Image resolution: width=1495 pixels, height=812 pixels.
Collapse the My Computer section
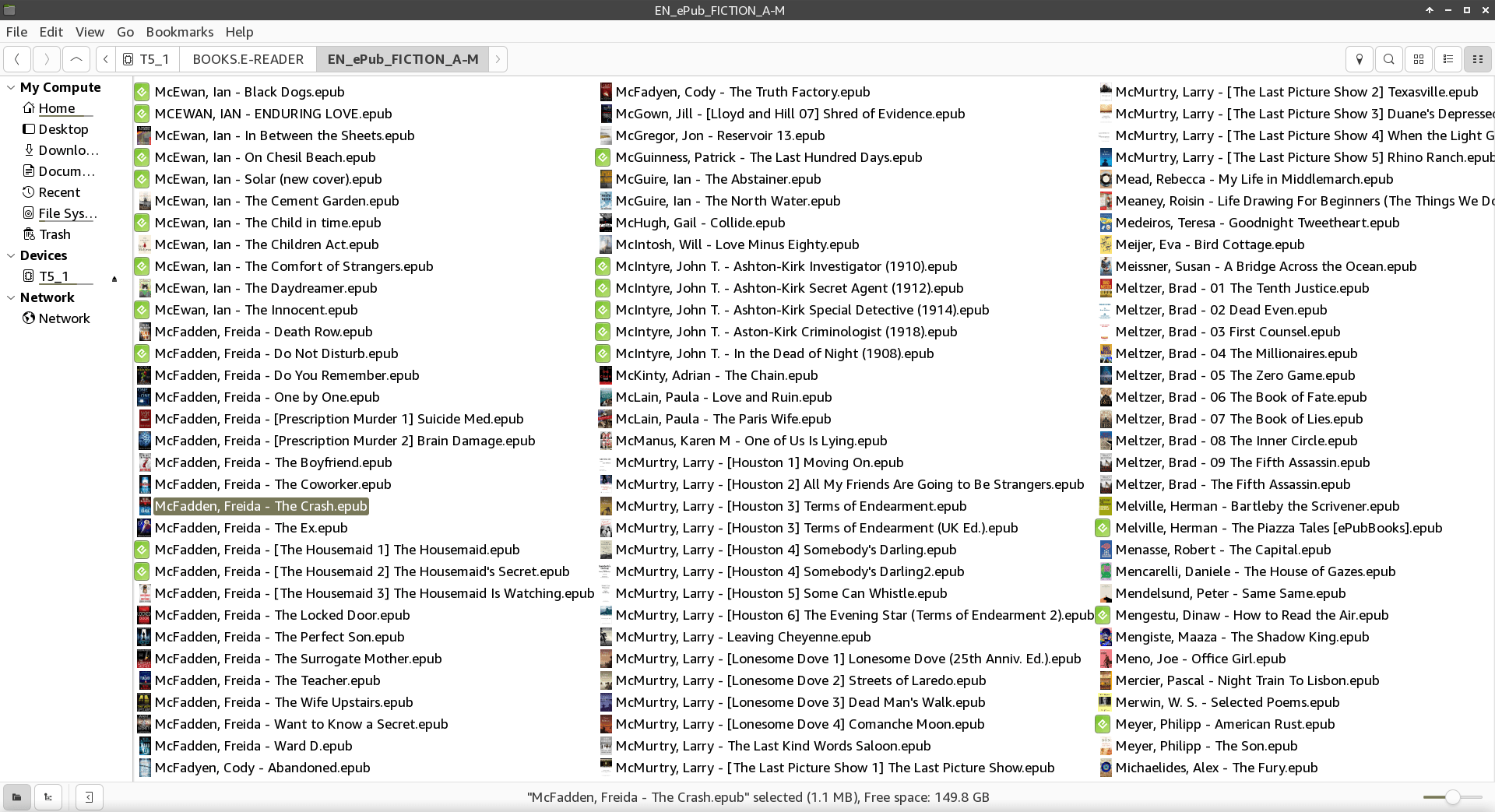click(x=11, y=87)
